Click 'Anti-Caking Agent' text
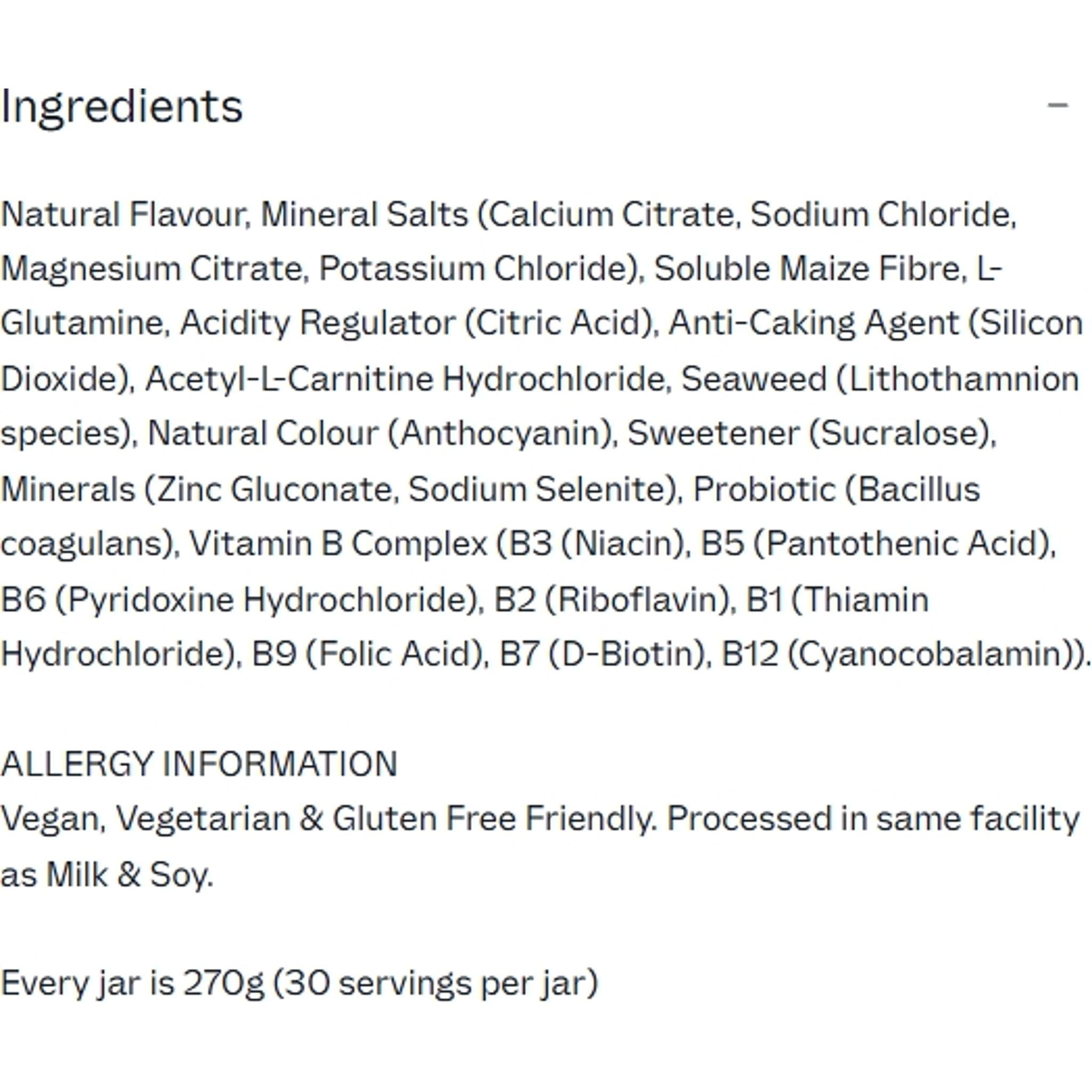The height and width of the screenshot is (1092, 1092). coord(814,323)
